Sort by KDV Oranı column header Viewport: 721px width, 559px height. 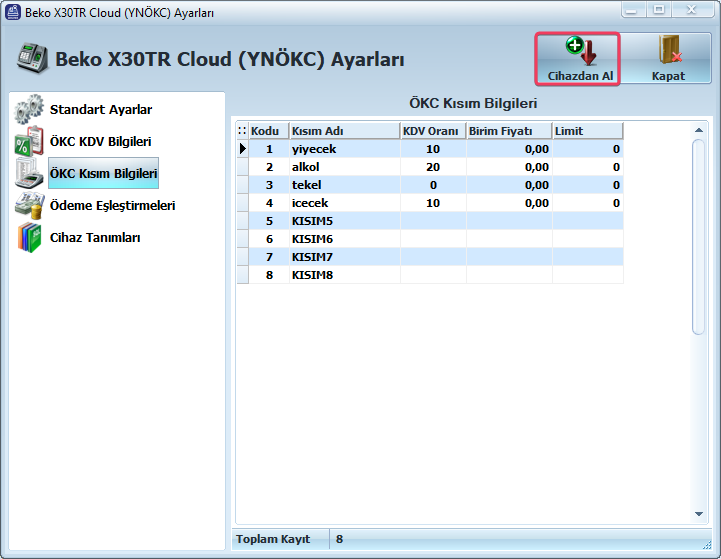point(431,131)
